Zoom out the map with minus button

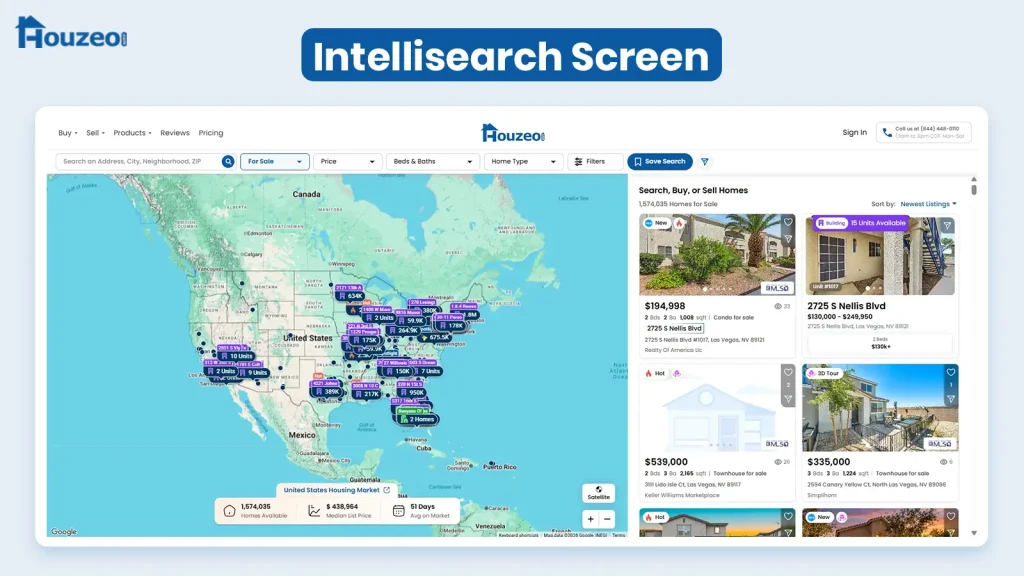pyautogui.click(x=607, y=519)
